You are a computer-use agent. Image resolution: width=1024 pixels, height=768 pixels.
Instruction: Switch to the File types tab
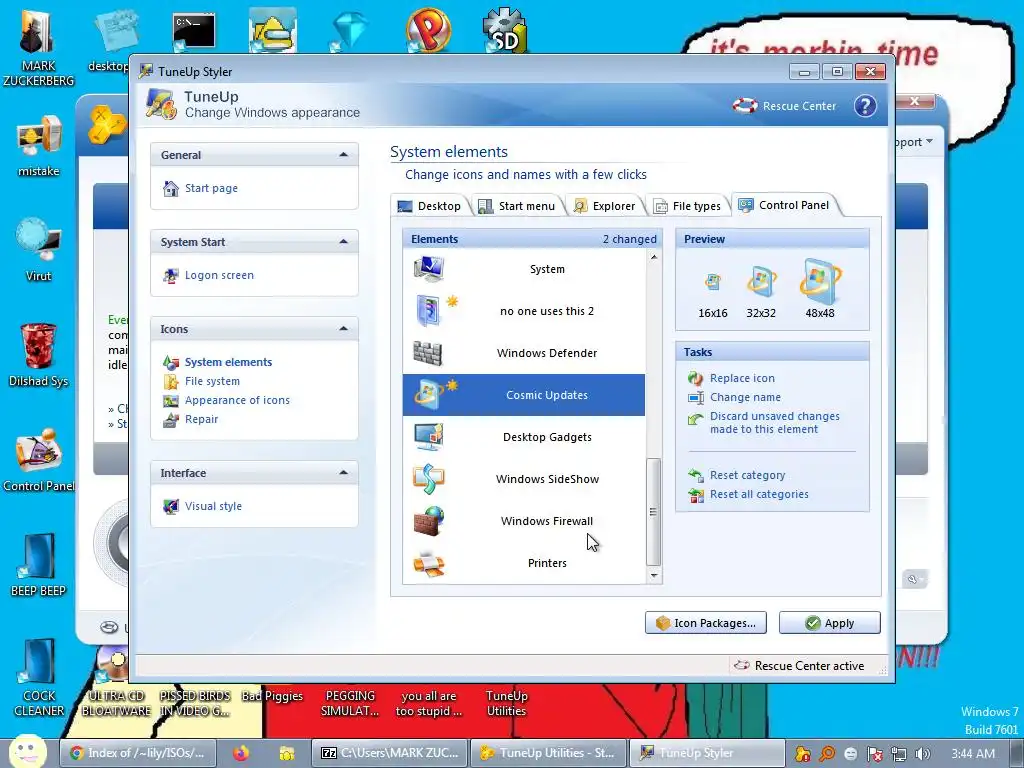pos(687,206)
